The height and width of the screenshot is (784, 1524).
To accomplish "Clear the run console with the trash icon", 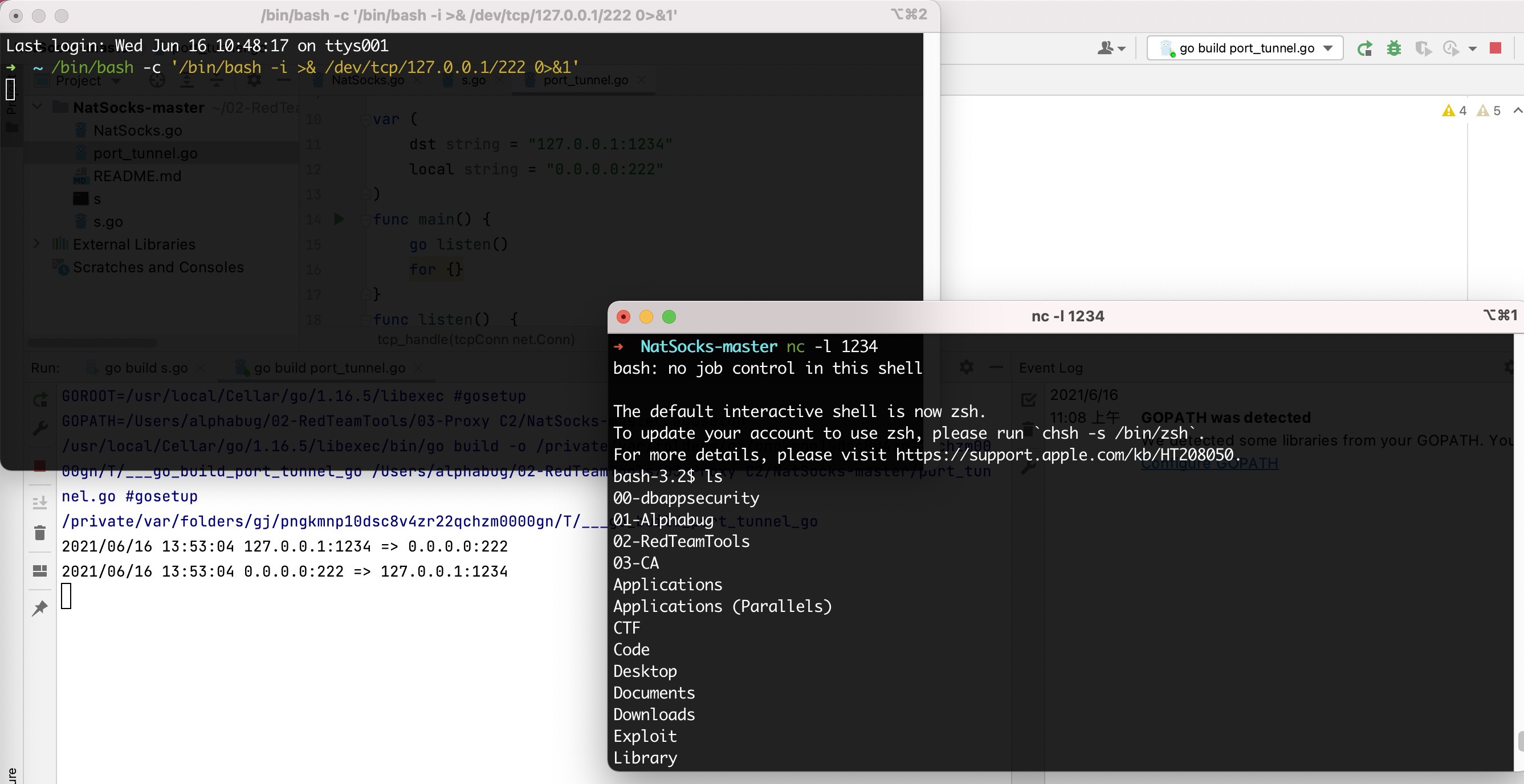I will tap(40, 533).
